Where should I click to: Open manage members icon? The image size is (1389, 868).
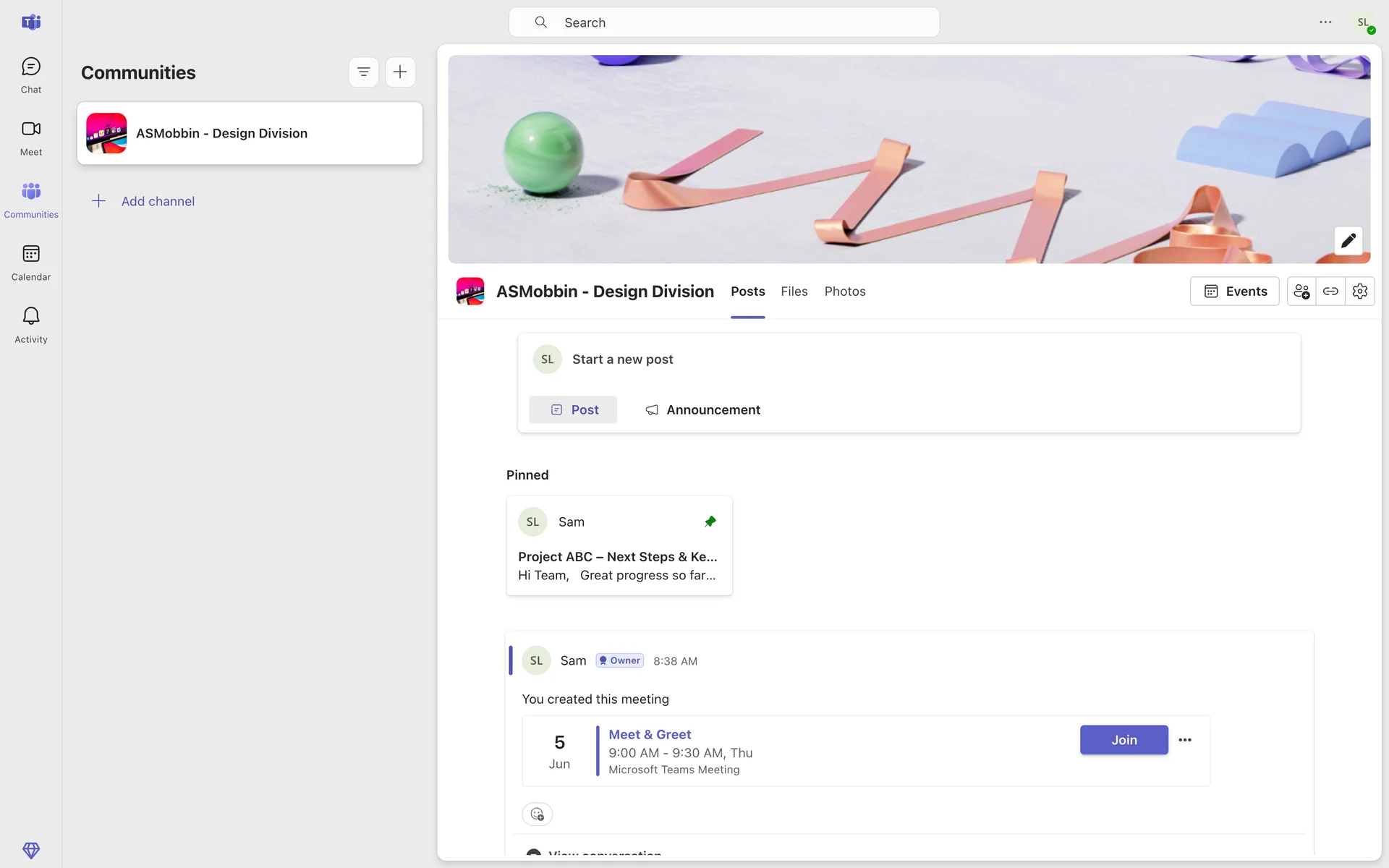(1301, 292)
